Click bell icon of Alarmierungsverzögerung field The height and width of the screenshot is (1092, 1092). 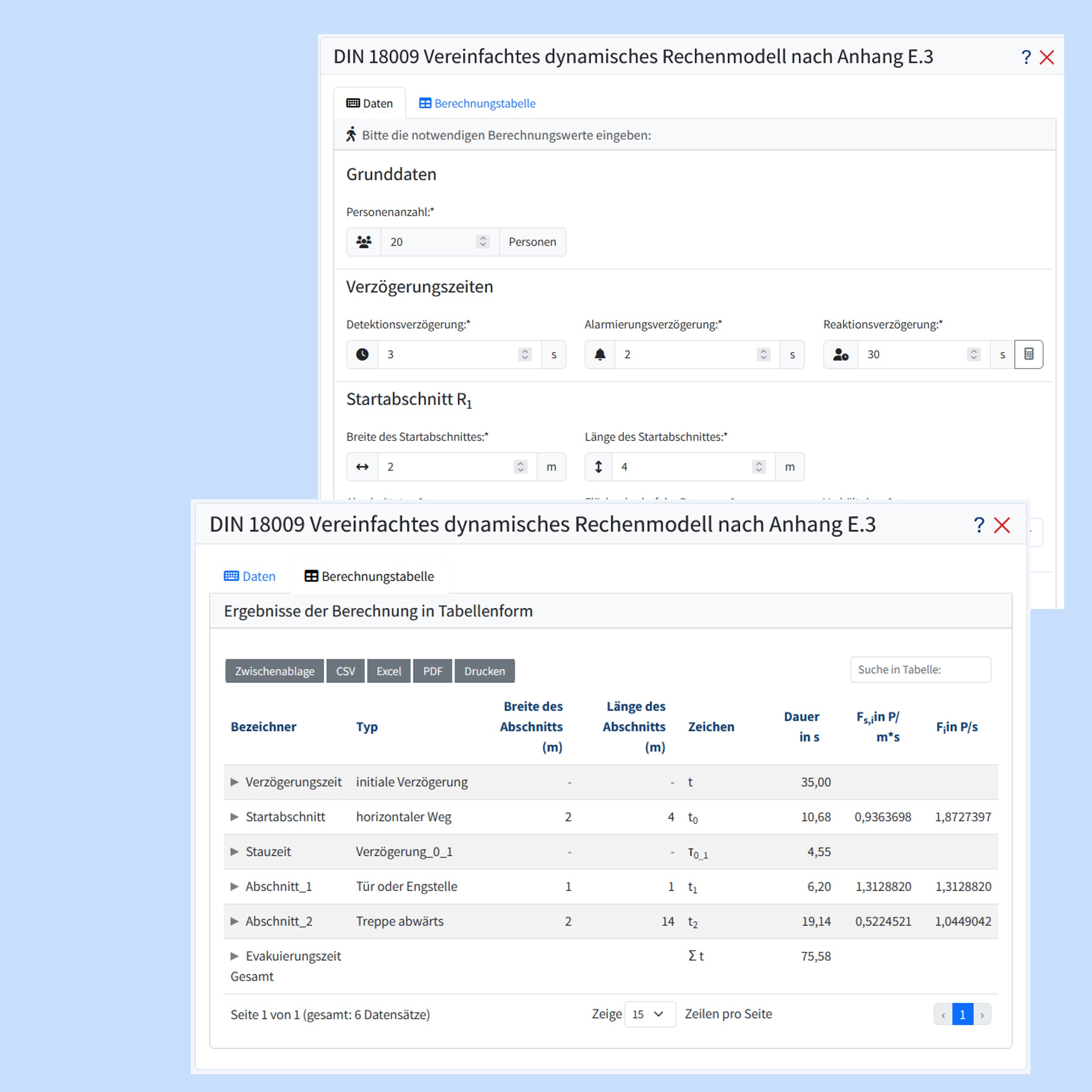click(x=600, y=354)
